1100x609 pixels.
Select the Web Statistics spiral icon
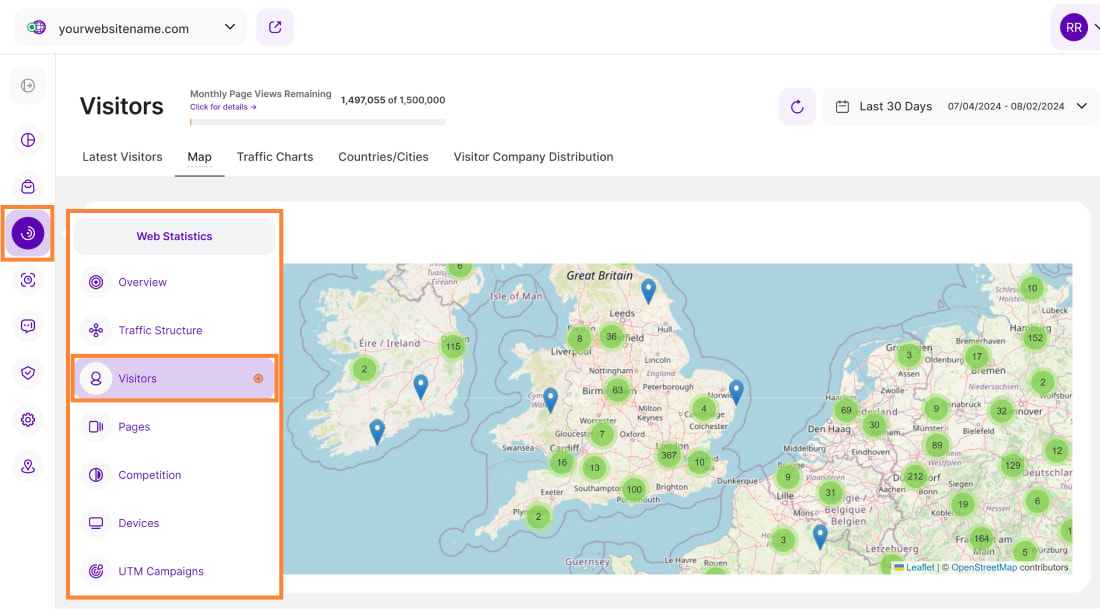pos(28,233)
